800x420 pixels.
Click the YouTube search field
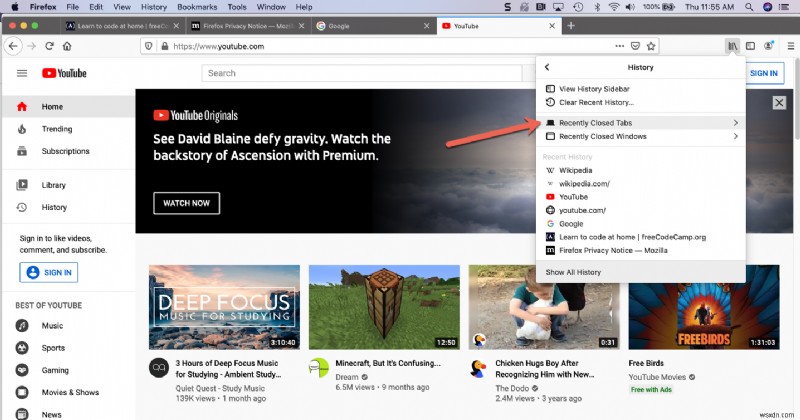tap(362, 73)
